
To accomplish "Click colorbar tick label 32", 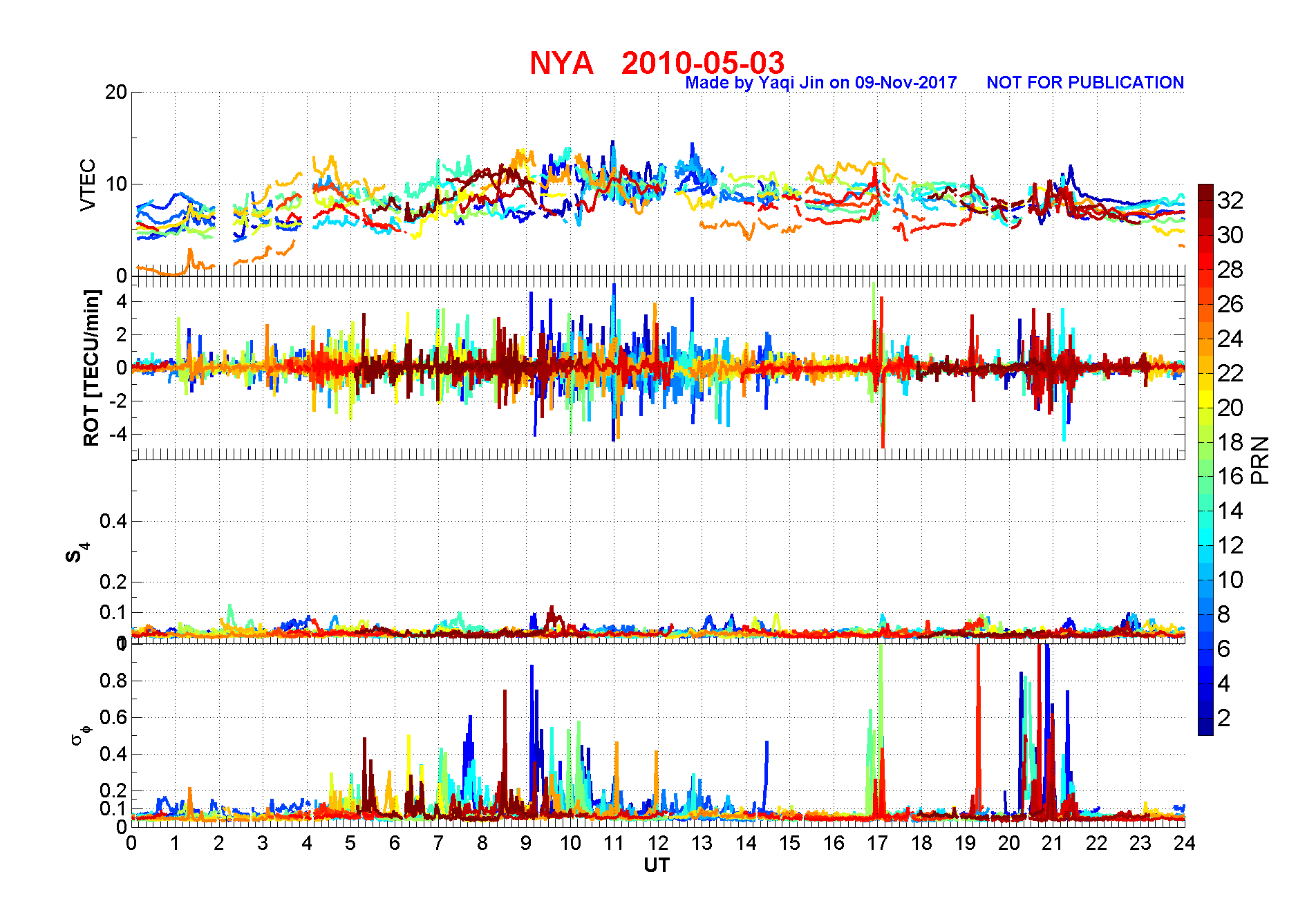I will pyautogui.click(x=1230, y=200).
